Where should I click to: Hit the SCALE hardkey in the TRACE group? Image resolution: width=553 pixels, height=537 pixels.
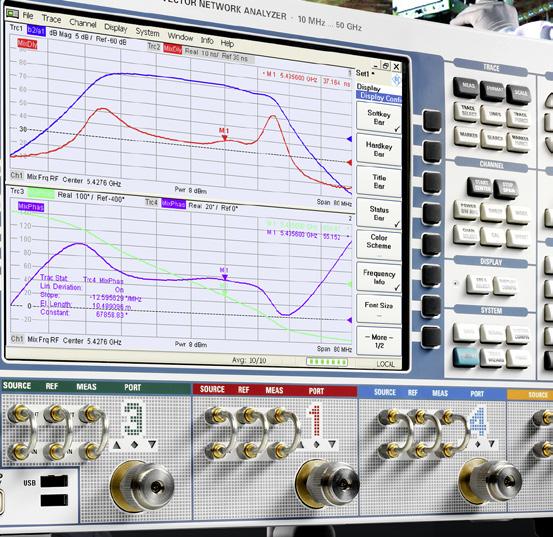(519, 94)
